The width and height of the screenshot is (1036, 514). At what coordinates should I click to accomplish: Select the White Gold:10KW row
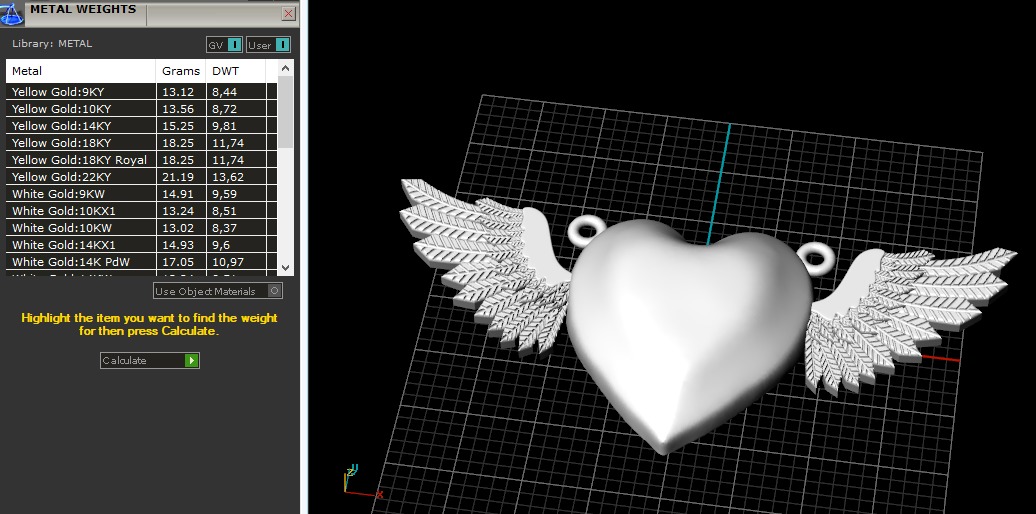coord(142,228)
